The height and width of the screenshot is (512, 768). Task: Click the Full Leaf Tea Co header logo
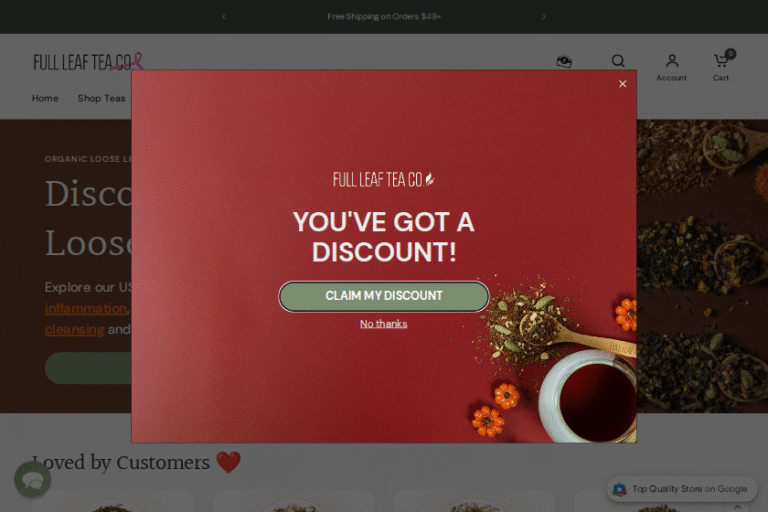(x=88, y=62)
